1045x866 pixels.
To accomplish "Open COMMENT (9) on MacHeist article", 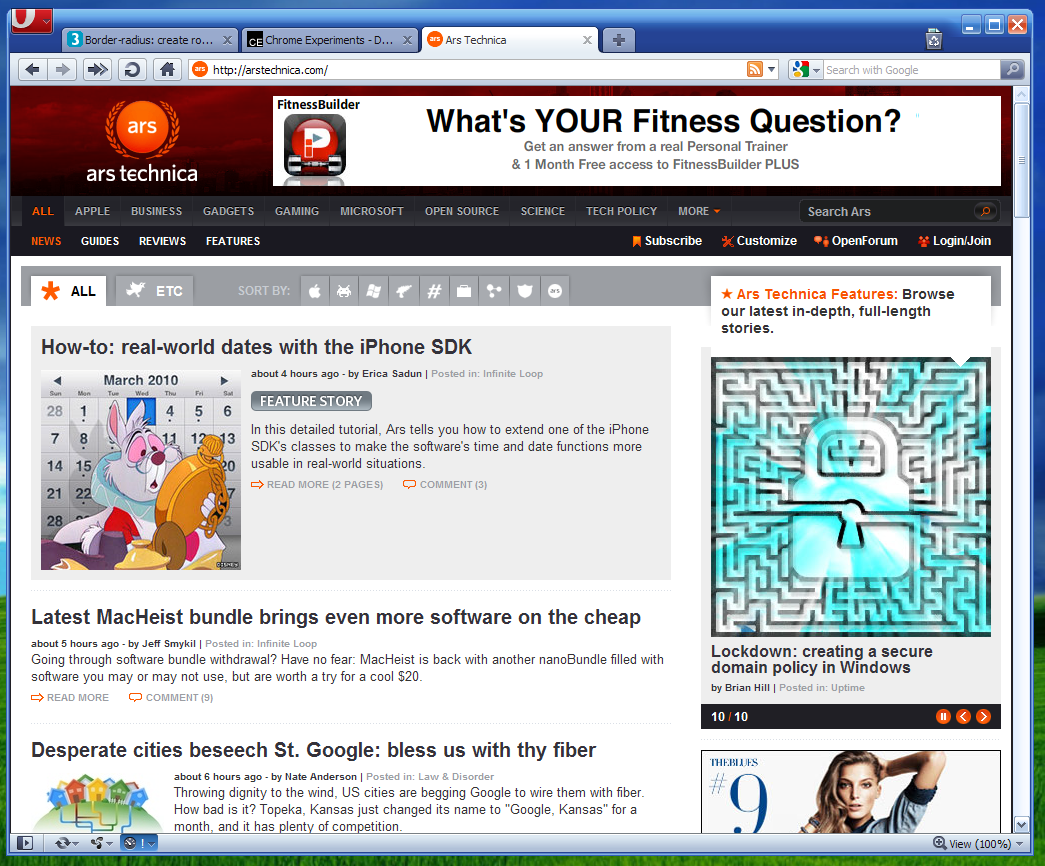I will click(171, 697).
